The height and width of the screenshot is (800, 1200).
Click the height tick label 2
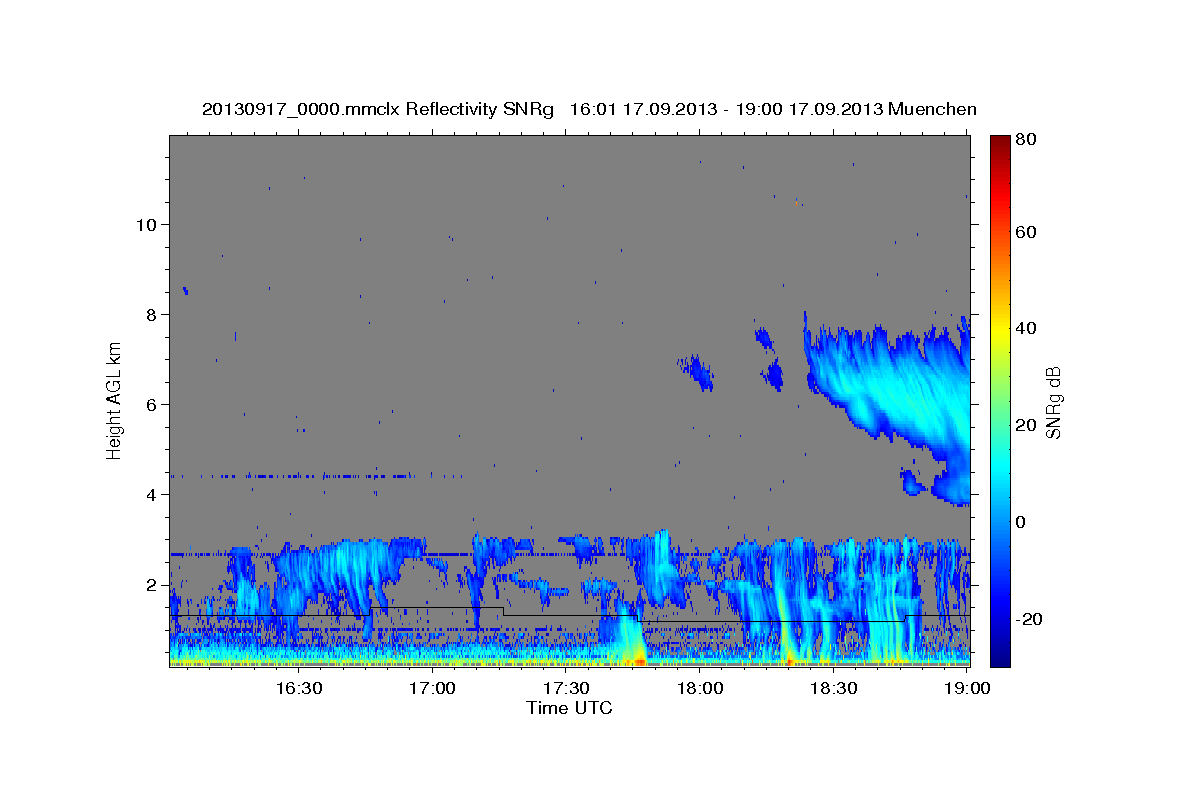coord(151,585)
